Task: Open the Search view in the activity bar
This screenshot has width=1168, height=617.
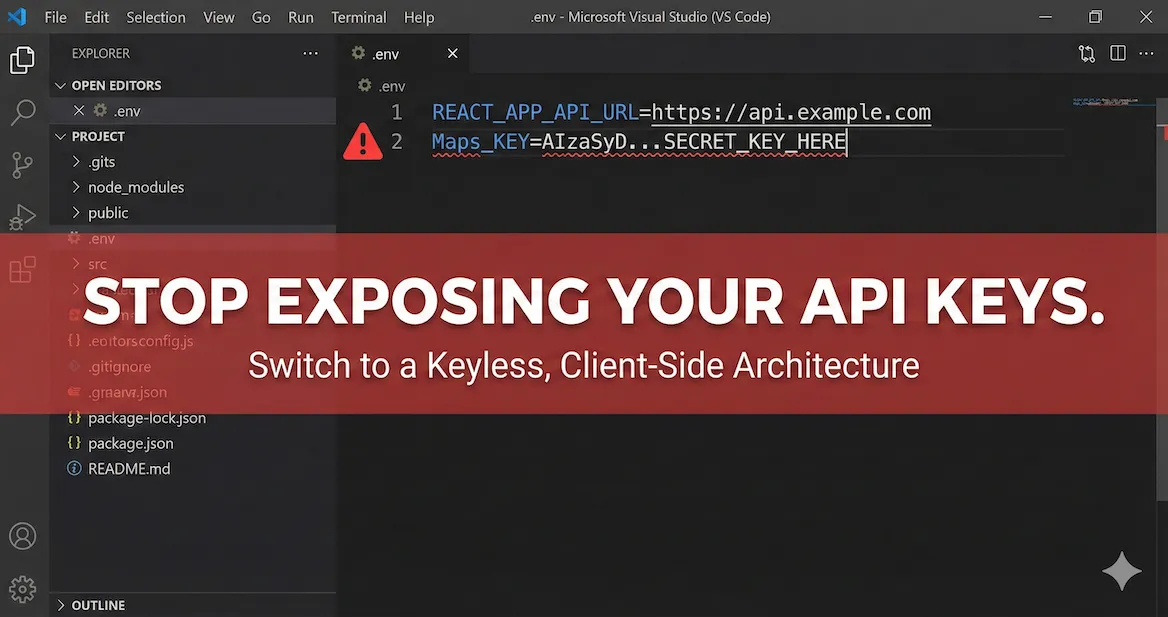Action: point(22,112)
